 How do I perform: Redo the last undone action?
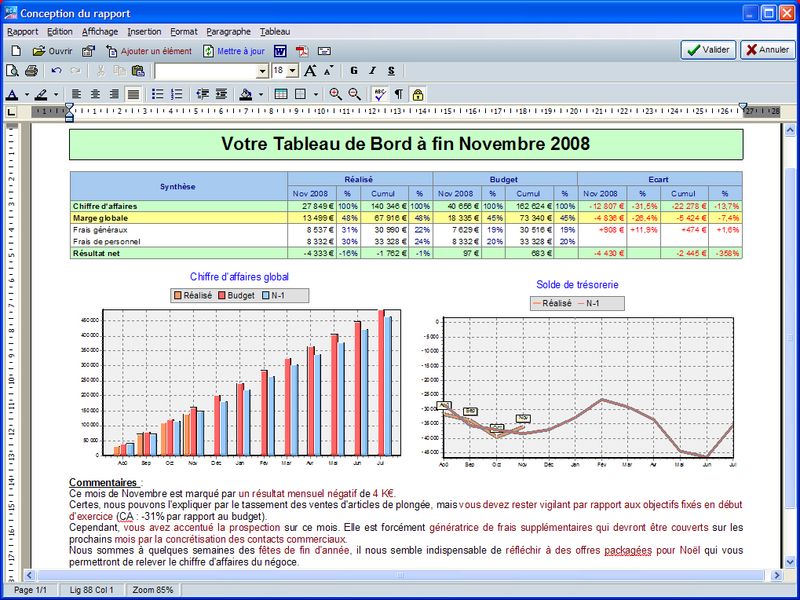click(x=75, y=70)
